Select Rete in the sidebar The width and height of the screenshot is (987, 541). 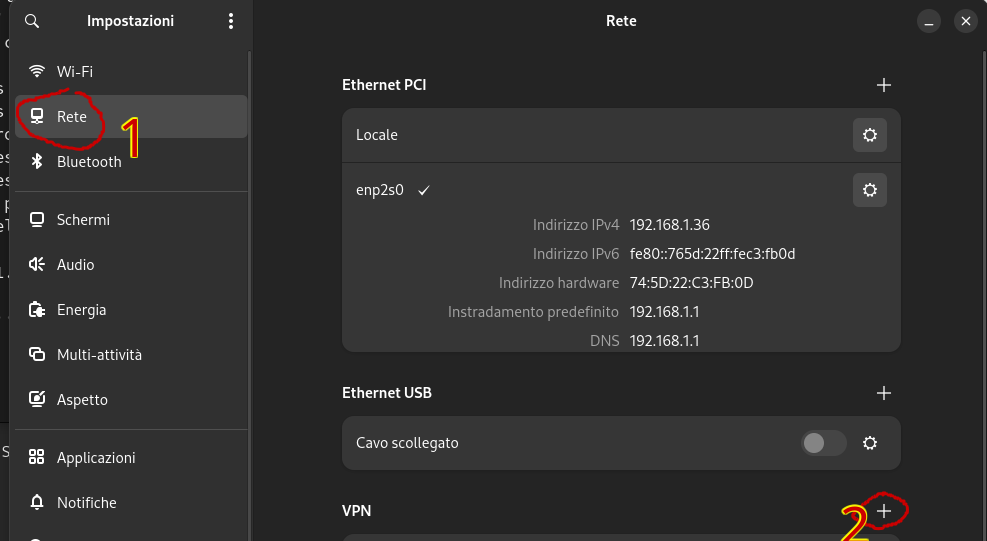pyautogui.click(x=72, y=117)
